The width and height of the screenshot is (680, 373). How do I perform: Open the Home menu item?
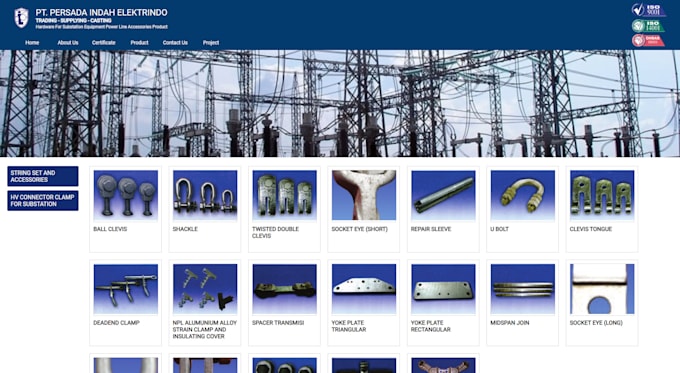coord(32,43)
